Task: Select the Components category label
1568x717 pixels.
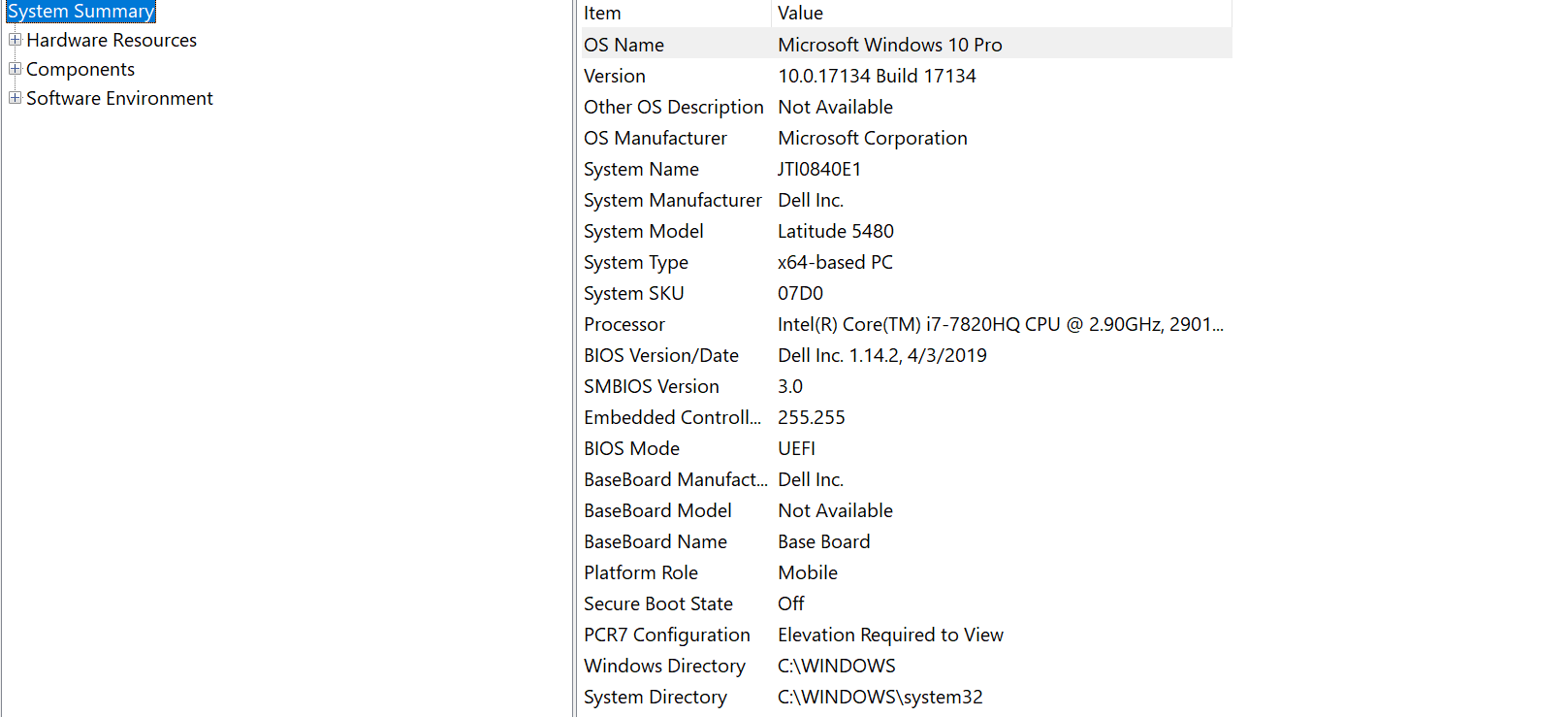Action: click(80, 70)
